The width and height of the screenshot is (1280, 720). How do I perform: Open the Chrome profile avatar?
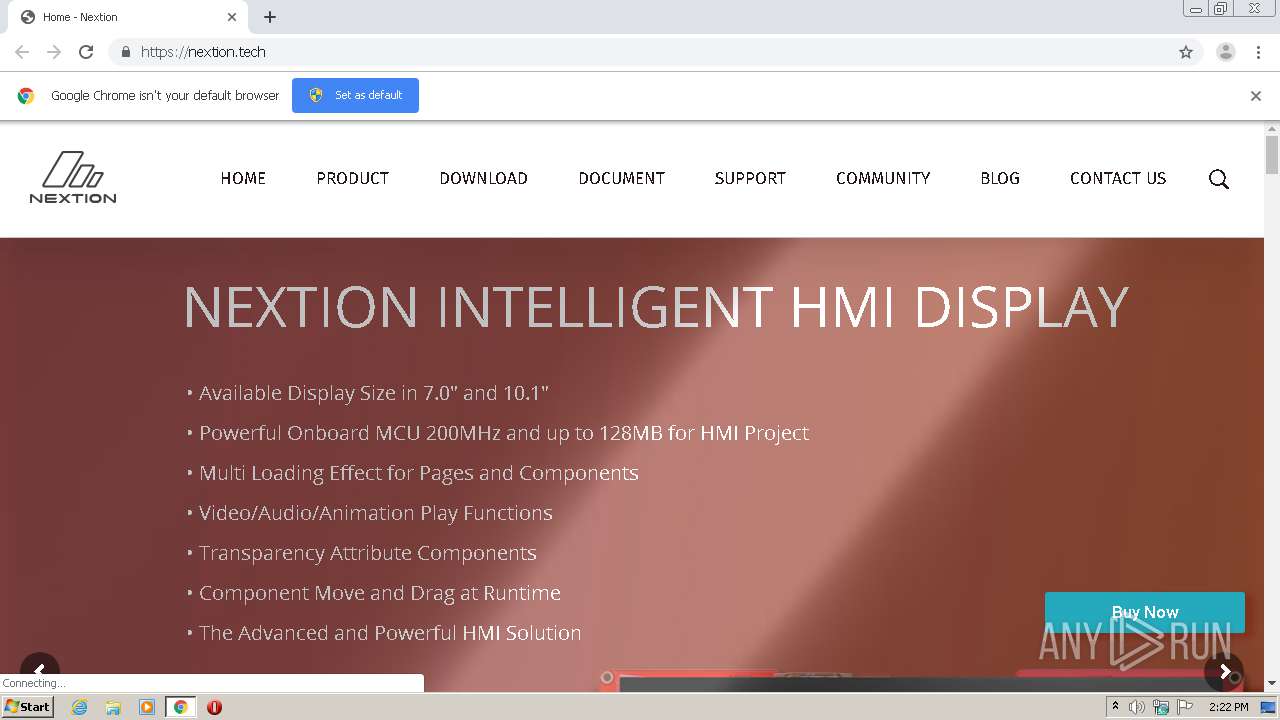point(1226,52)
